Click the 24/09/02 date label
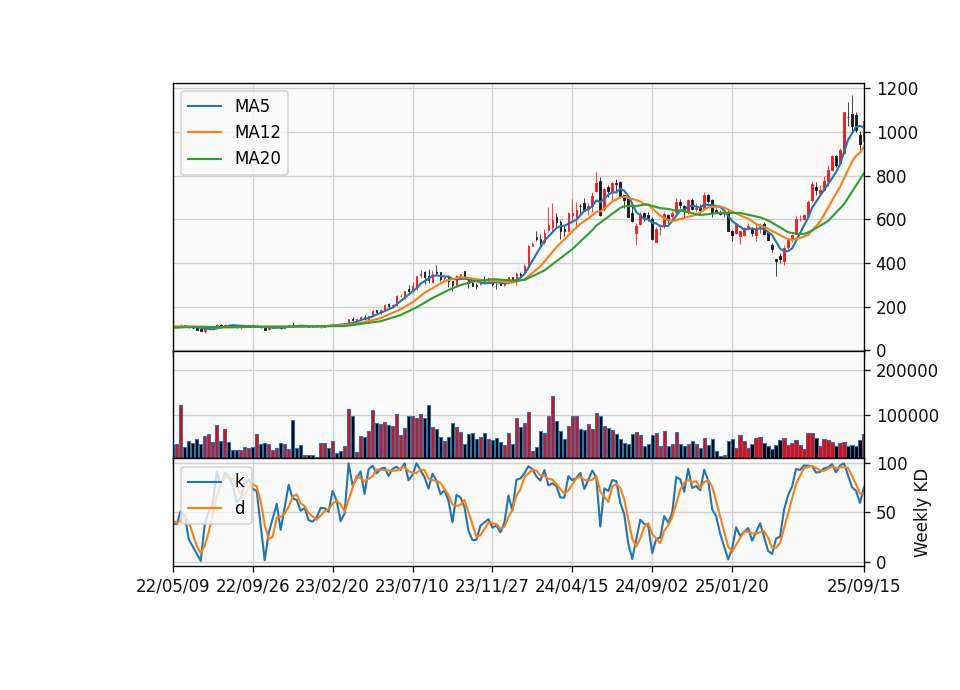Image resolution: width=960 pixels, height=690 pixels. (x=651, y=586)
